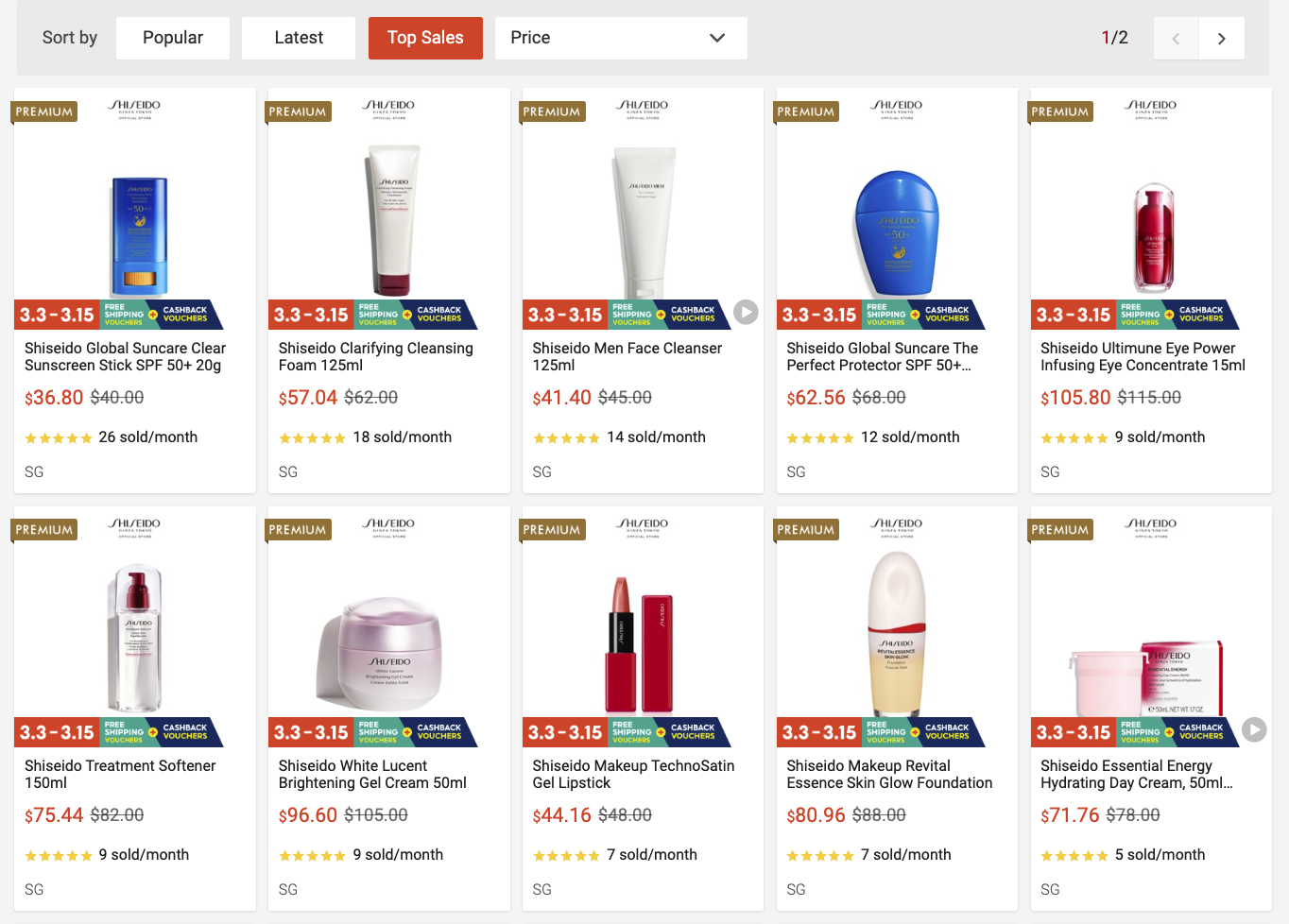Play video on Men Face Cleanser

coord(746,312)
